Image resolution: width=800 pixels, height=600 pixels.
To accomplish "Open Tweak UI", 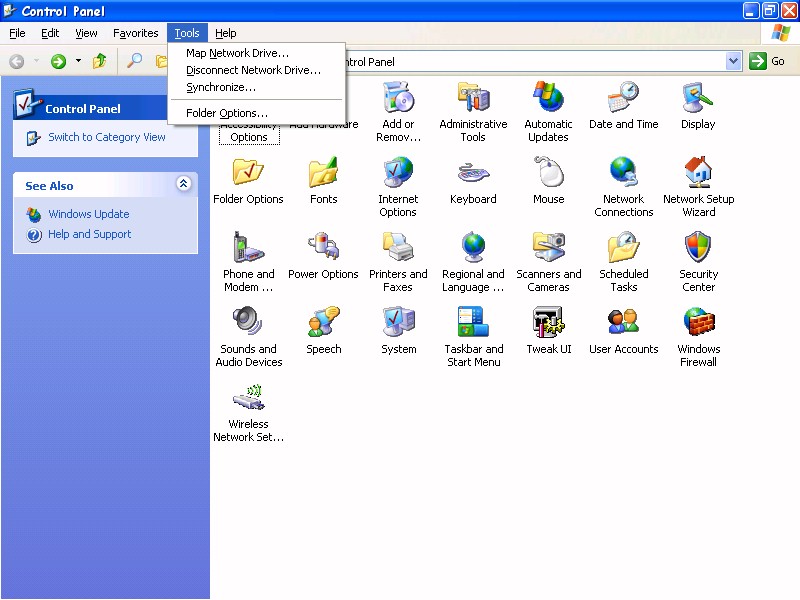I will [548, 331].
